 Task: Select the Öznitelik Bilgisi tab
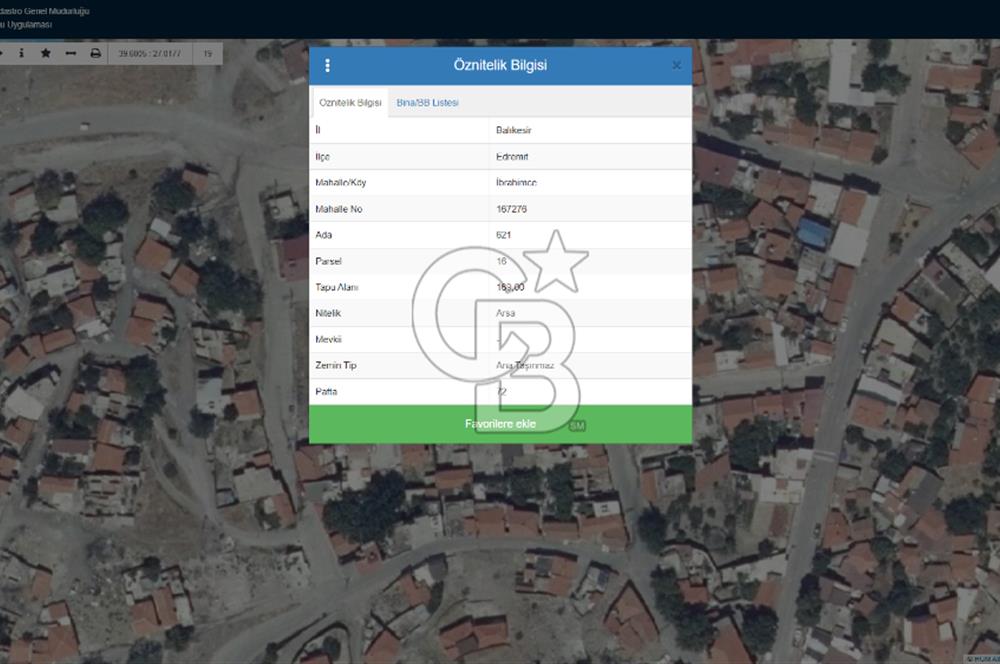click(350, 103)
